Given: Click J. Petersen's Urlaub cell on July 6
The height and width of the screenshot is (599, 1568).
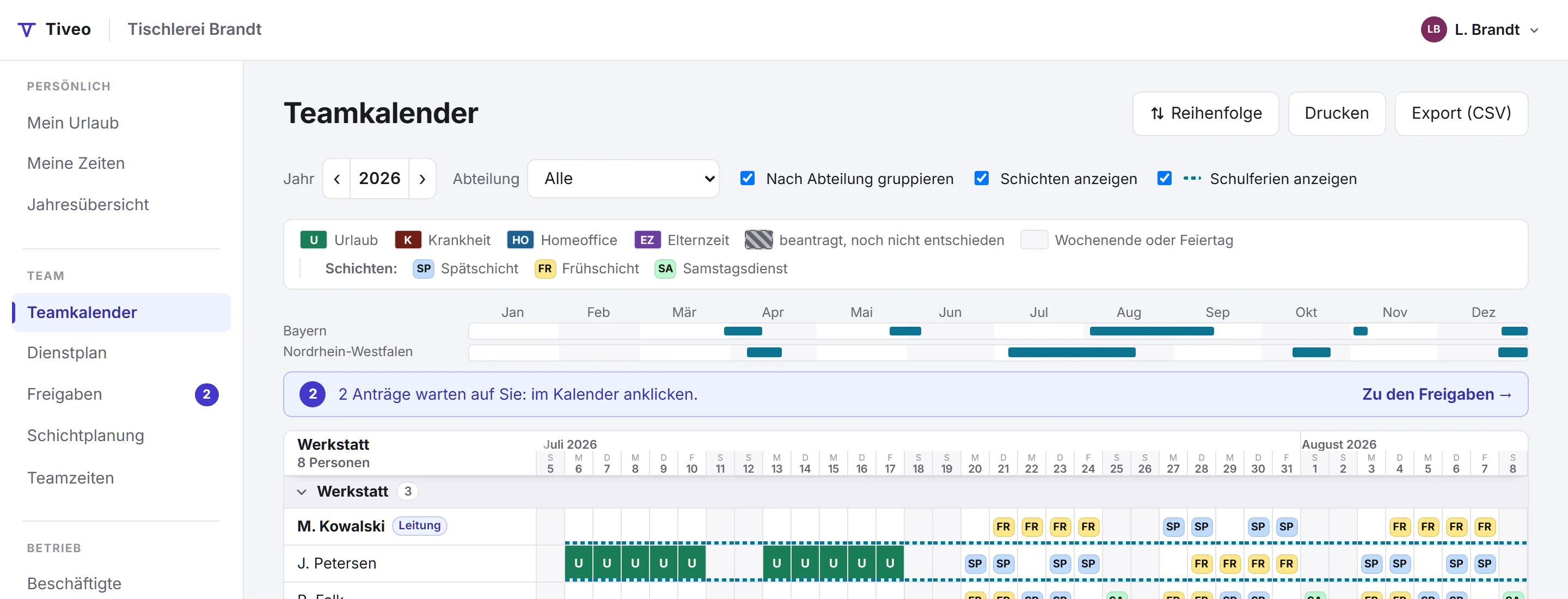Looking at the screenshot, I should 579,563.
